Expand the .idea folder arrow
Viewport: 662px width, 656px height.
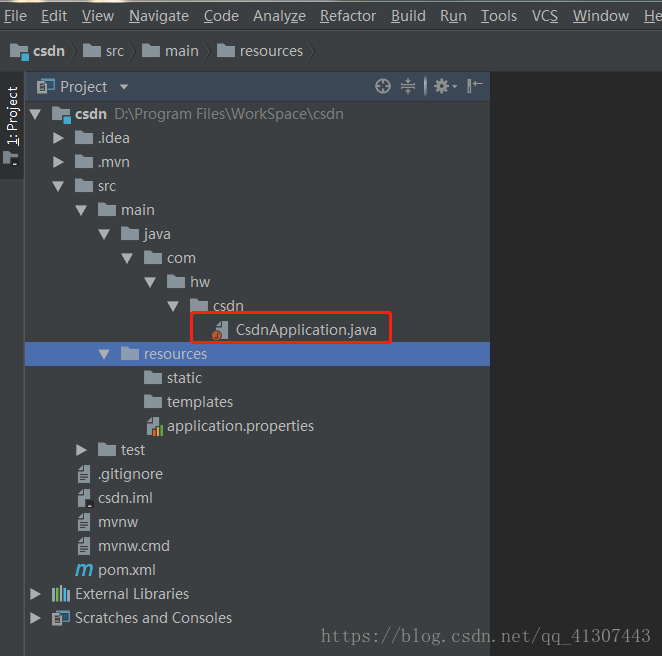[x=58, y=138]
